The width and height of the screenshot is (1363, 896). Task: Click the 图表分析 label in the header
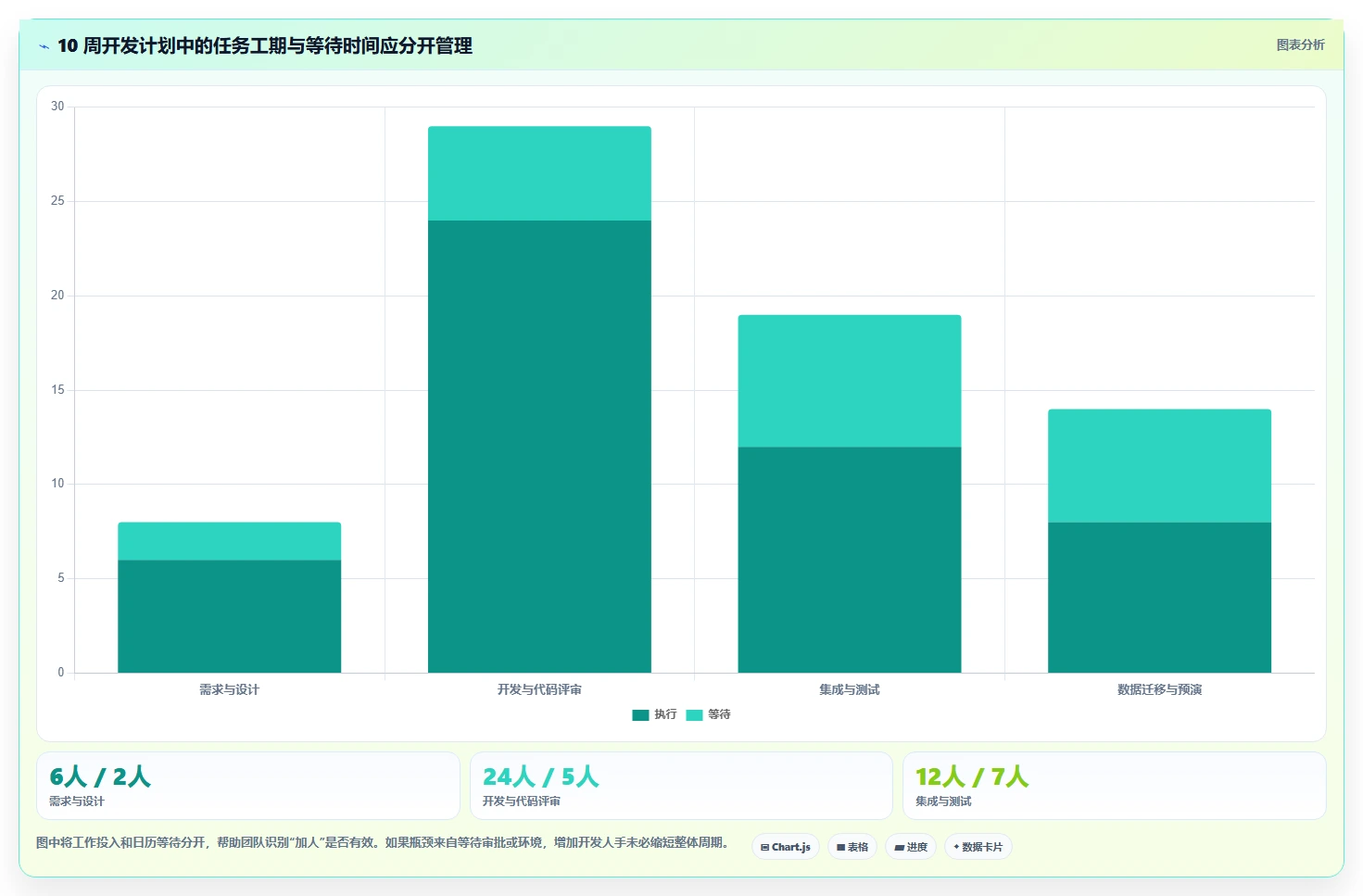point(1300,44)
